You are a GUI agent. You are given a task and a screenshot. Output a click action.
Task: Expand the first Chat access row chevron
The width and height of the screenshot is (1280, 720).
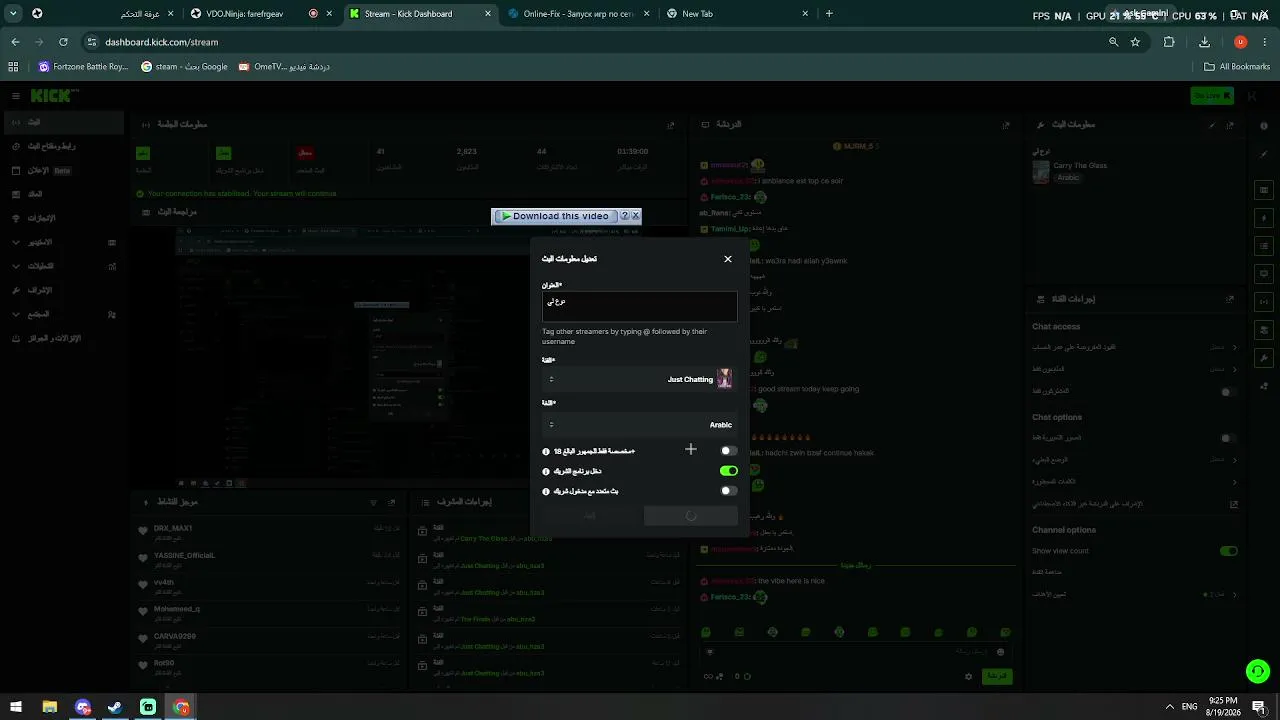1234,347
